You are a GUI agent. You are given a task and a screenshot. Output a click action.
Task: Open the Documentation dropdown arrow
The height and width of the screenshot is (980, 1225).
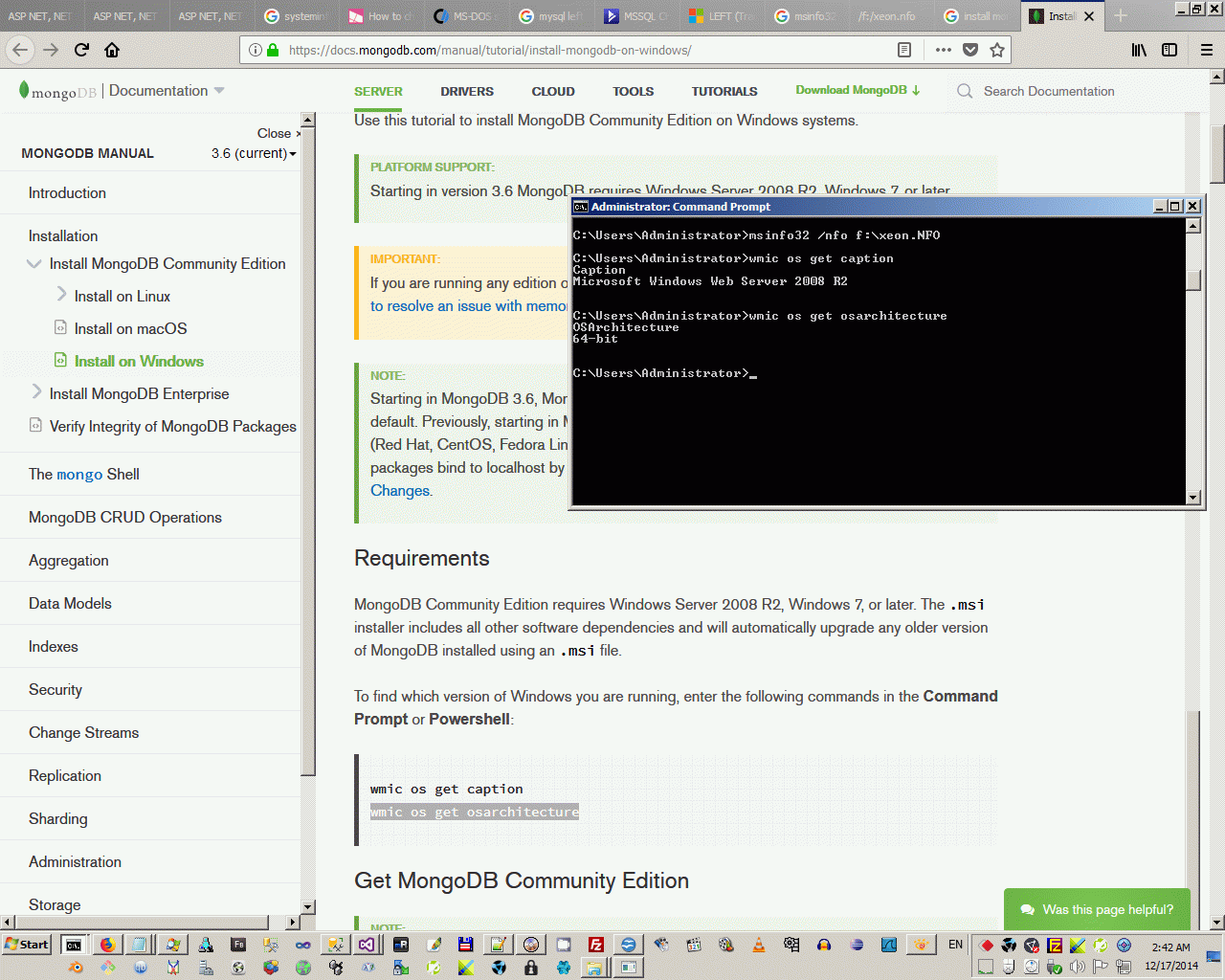[x=219, y=91]
